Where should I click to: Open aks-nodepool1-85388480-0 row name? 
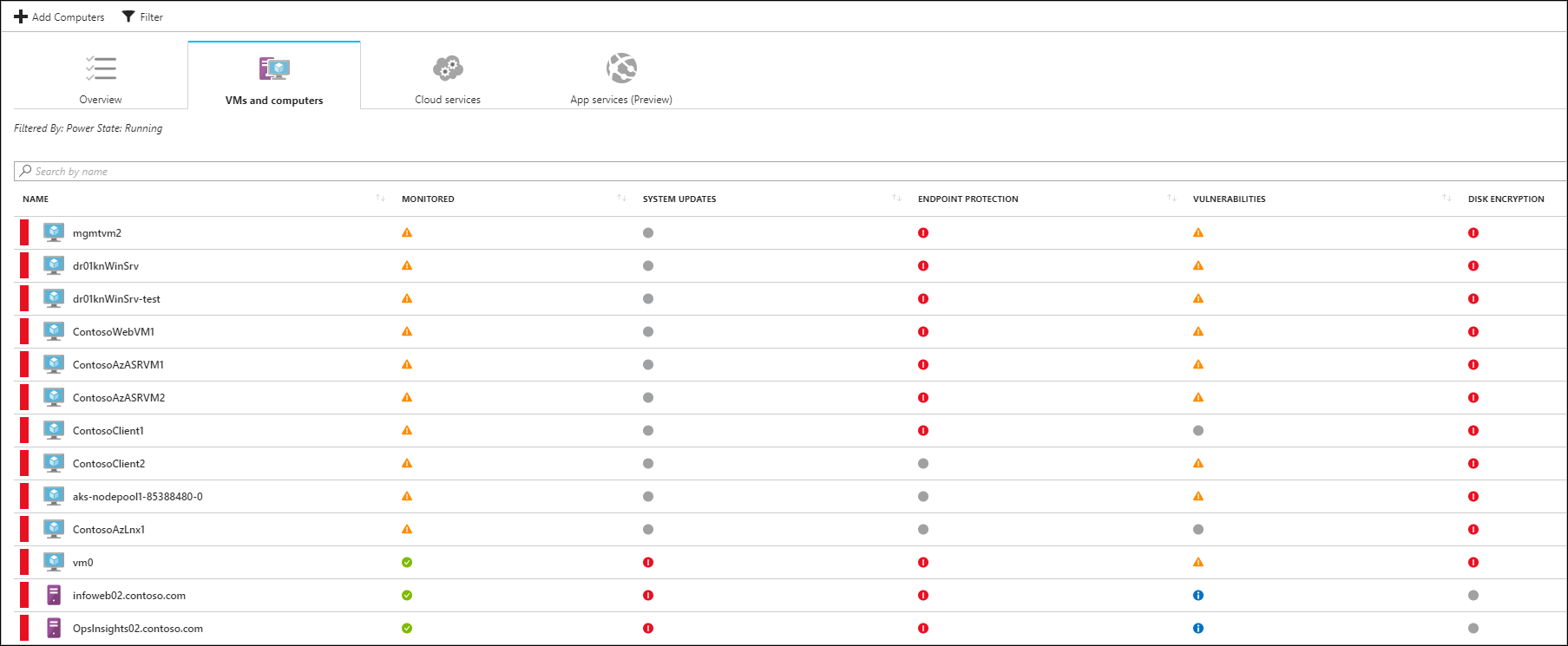click(138, 497)
